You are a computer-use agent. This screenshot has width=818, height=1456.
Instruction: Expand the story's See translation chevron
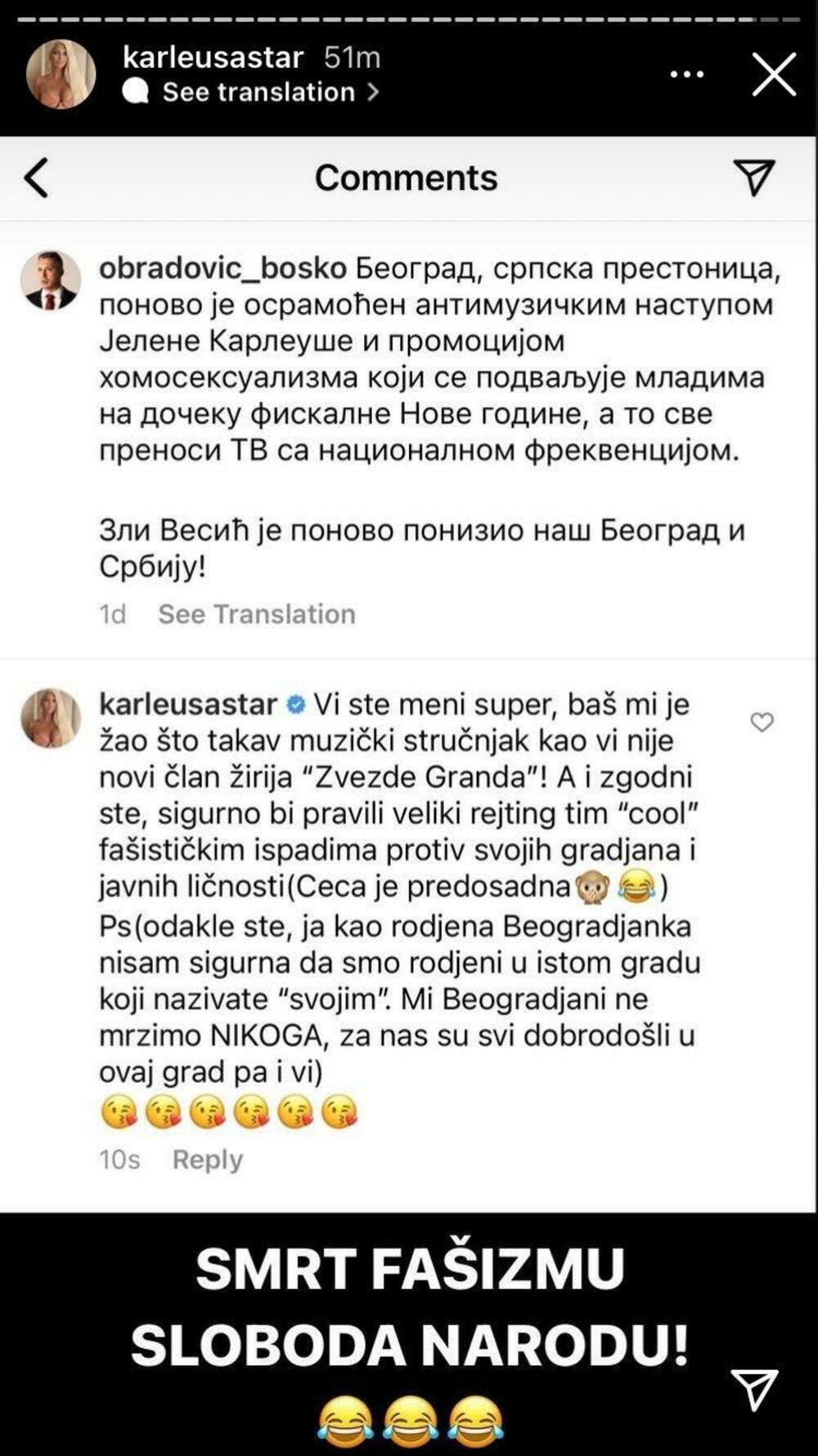tap(373, 92)
